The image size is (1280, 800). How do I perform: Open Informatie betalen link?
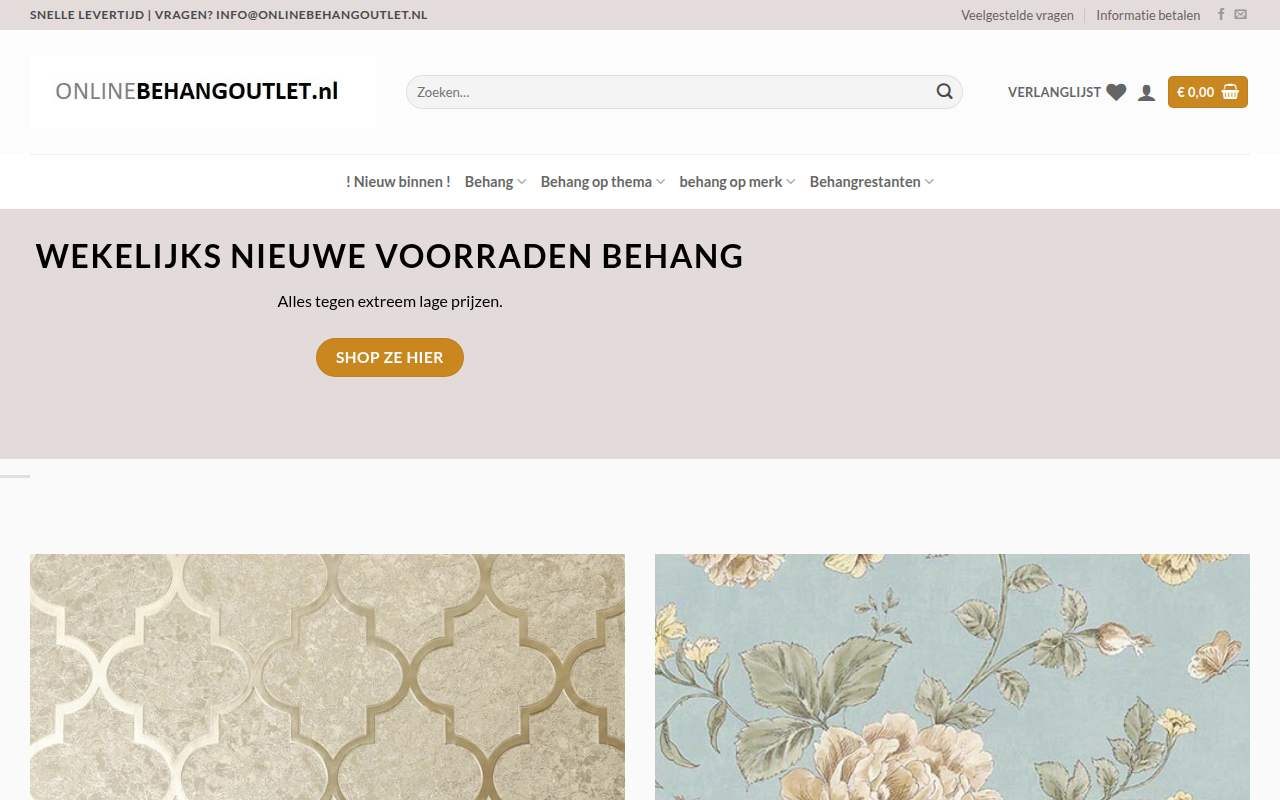tap(1148, 15)
